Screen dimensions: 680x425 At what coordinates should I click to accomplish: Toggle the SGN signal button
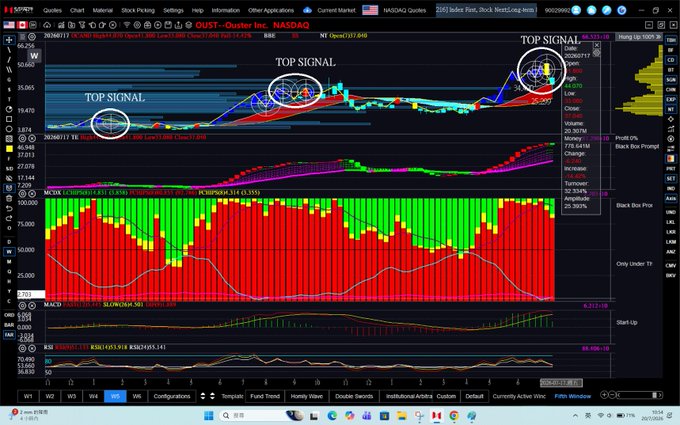[x=670, y=80]
